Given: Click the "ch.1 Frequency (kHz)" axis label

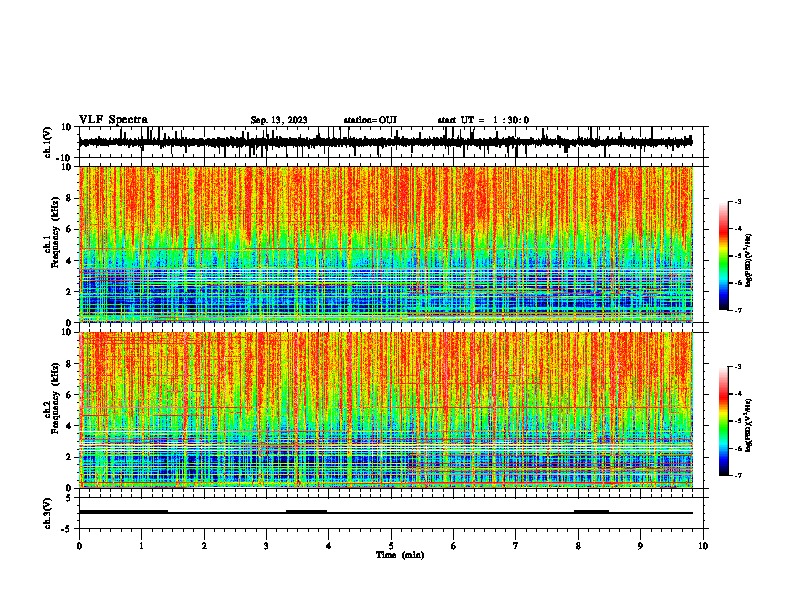Looking at the screenshot, I should click(x=51, y=232).
